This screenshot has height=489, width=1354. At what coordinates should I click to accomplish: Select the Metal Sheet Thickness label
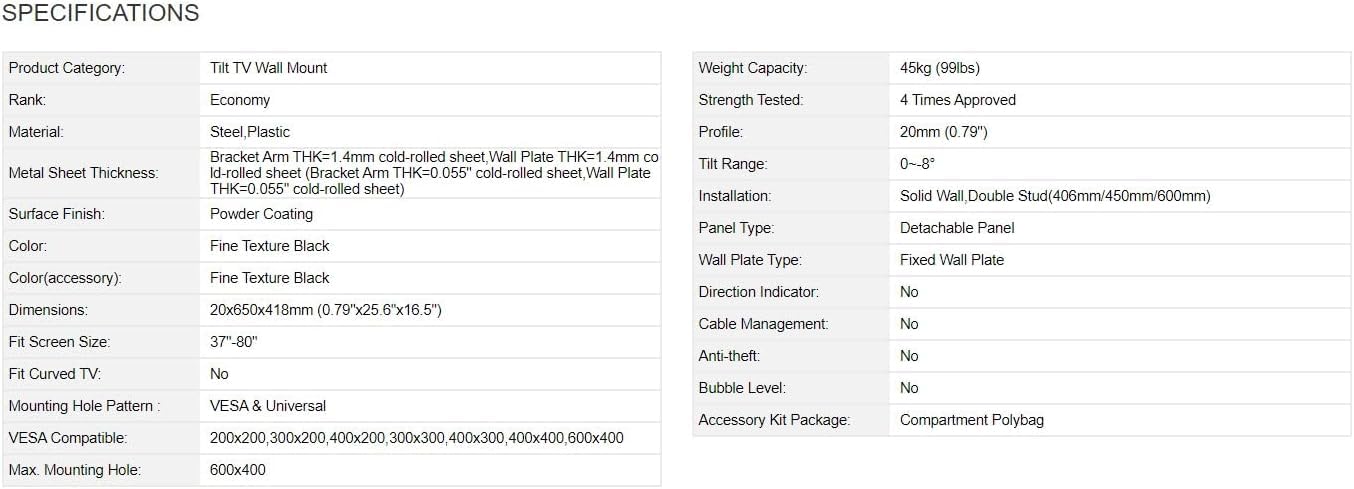83,173
